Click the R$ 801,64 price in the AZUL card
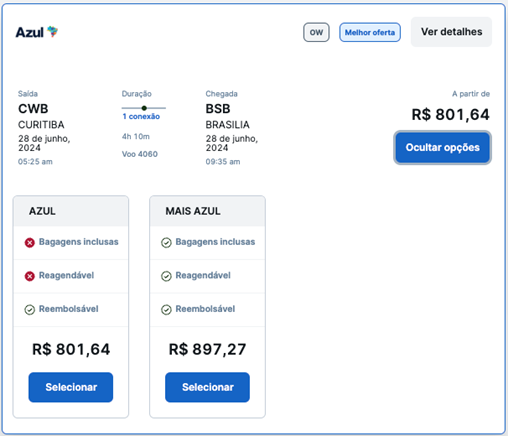 [71, 349]
